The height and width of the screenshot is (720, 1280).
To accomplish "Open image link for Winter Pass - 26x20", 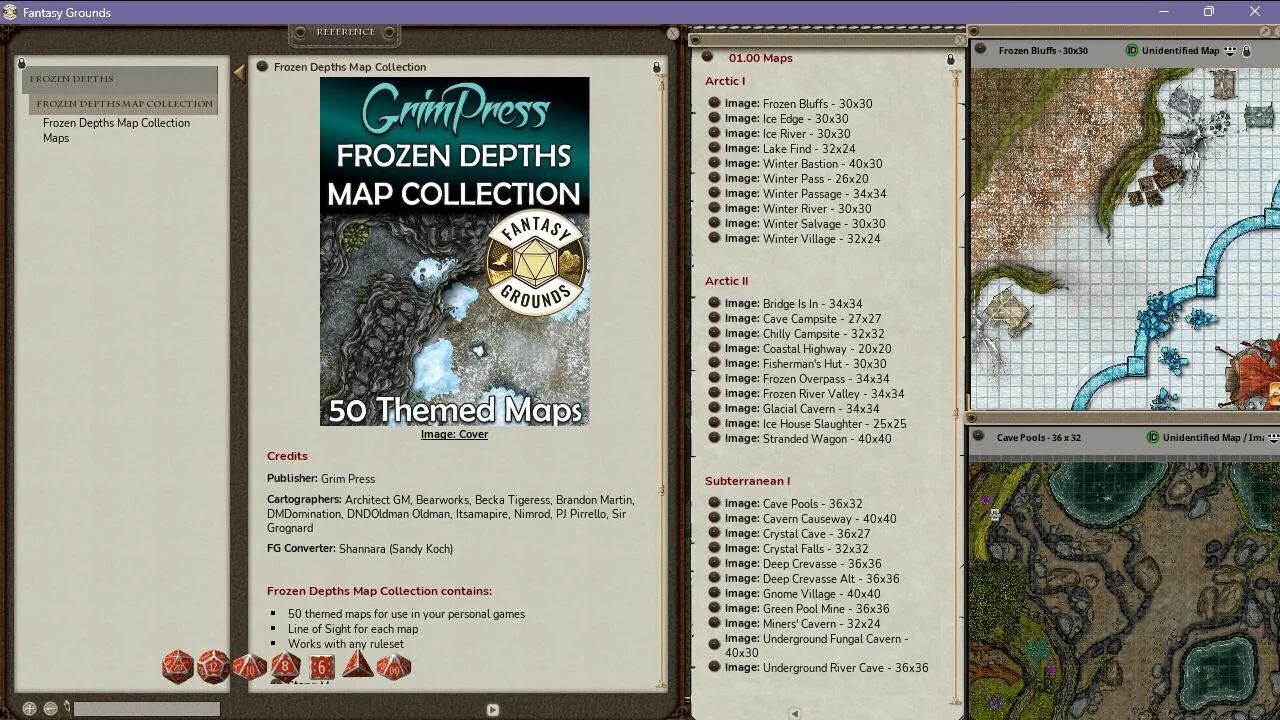I will click(x=714, y=178).
